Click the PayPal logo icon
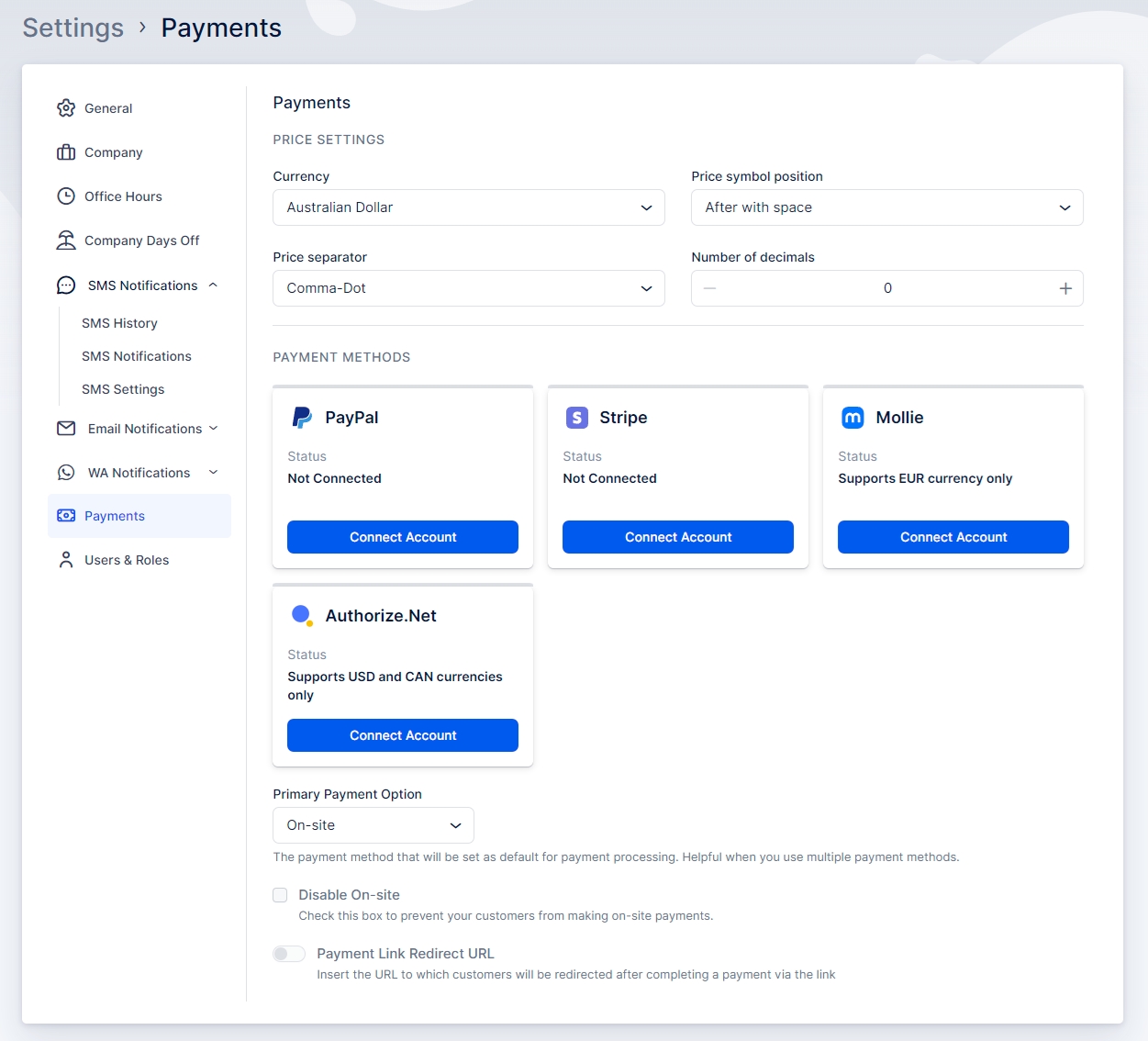Viewport: 1148px width, 1041px height. point(302,418)
